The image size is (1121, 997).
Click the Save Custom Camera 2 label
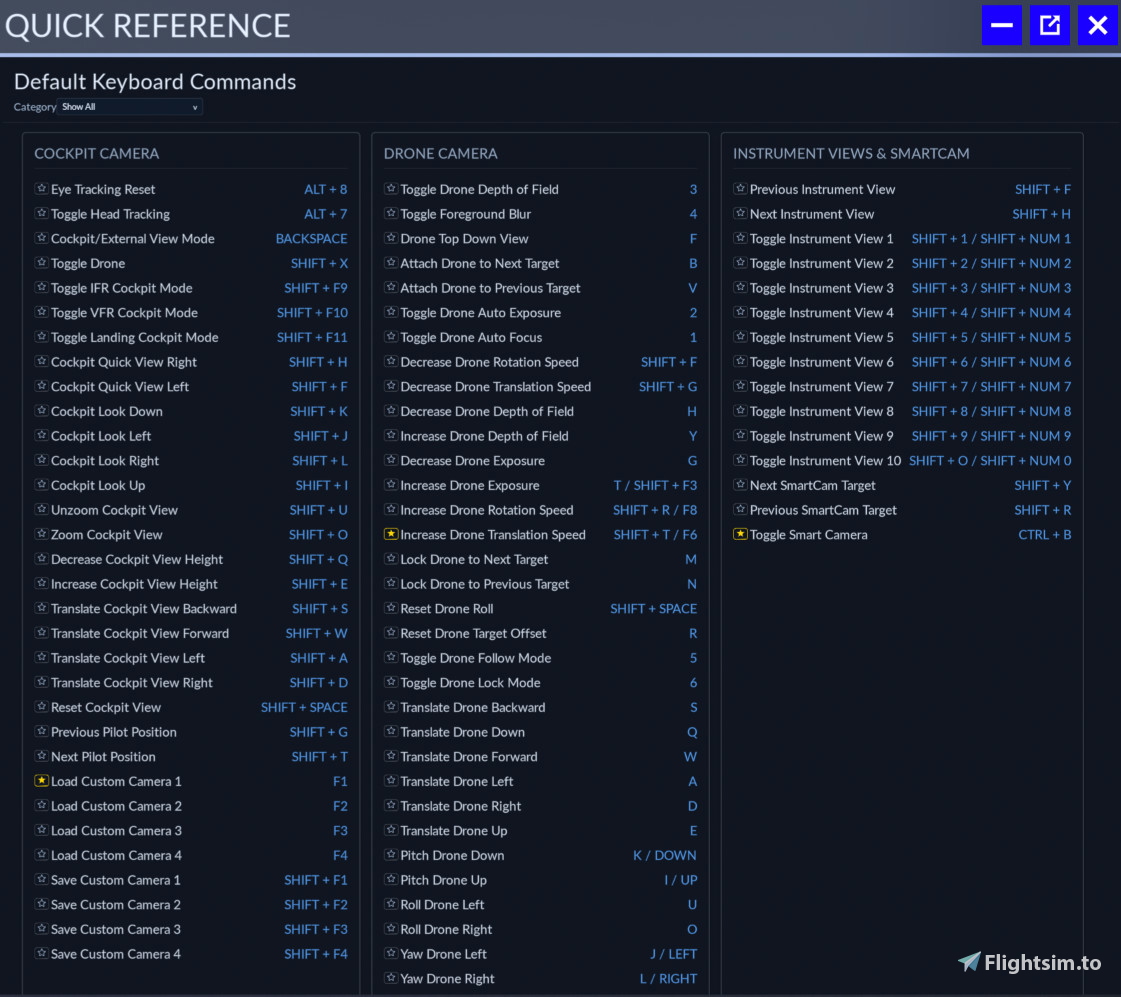click(x=116, y=905)
